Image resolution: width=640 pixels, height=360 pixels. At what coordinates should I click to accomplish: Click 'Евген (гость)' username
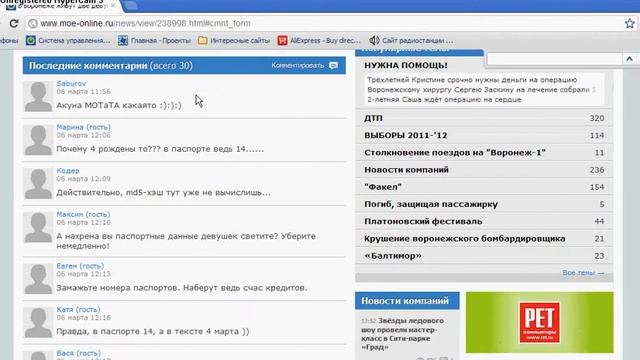point(80,266)
